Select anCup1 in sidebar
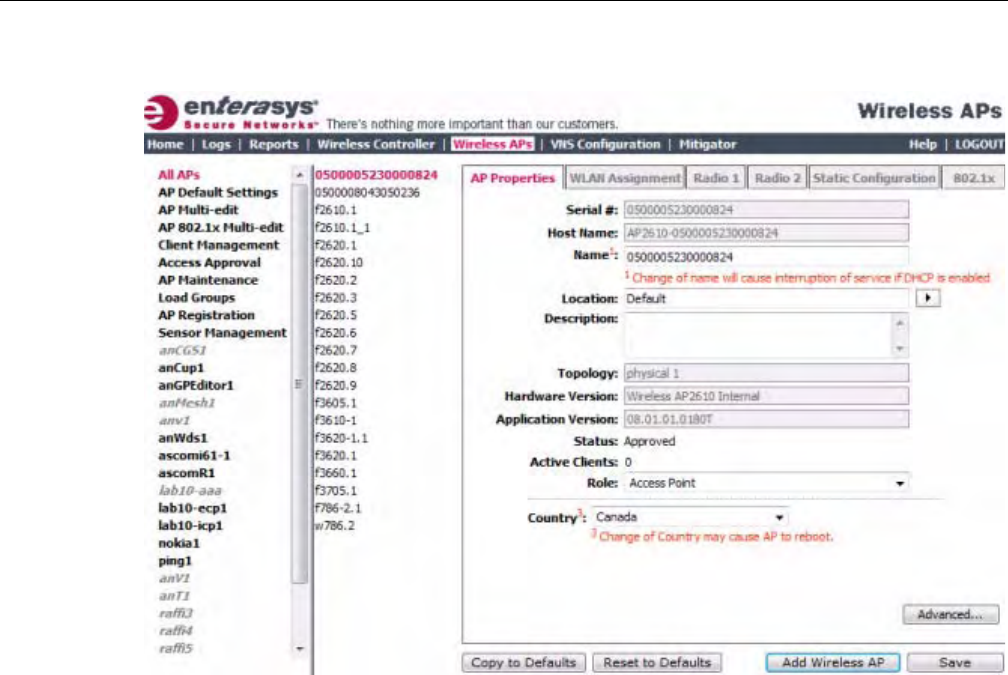The width and height of the screenshot is (1008, 675). [x=181, y=368]
